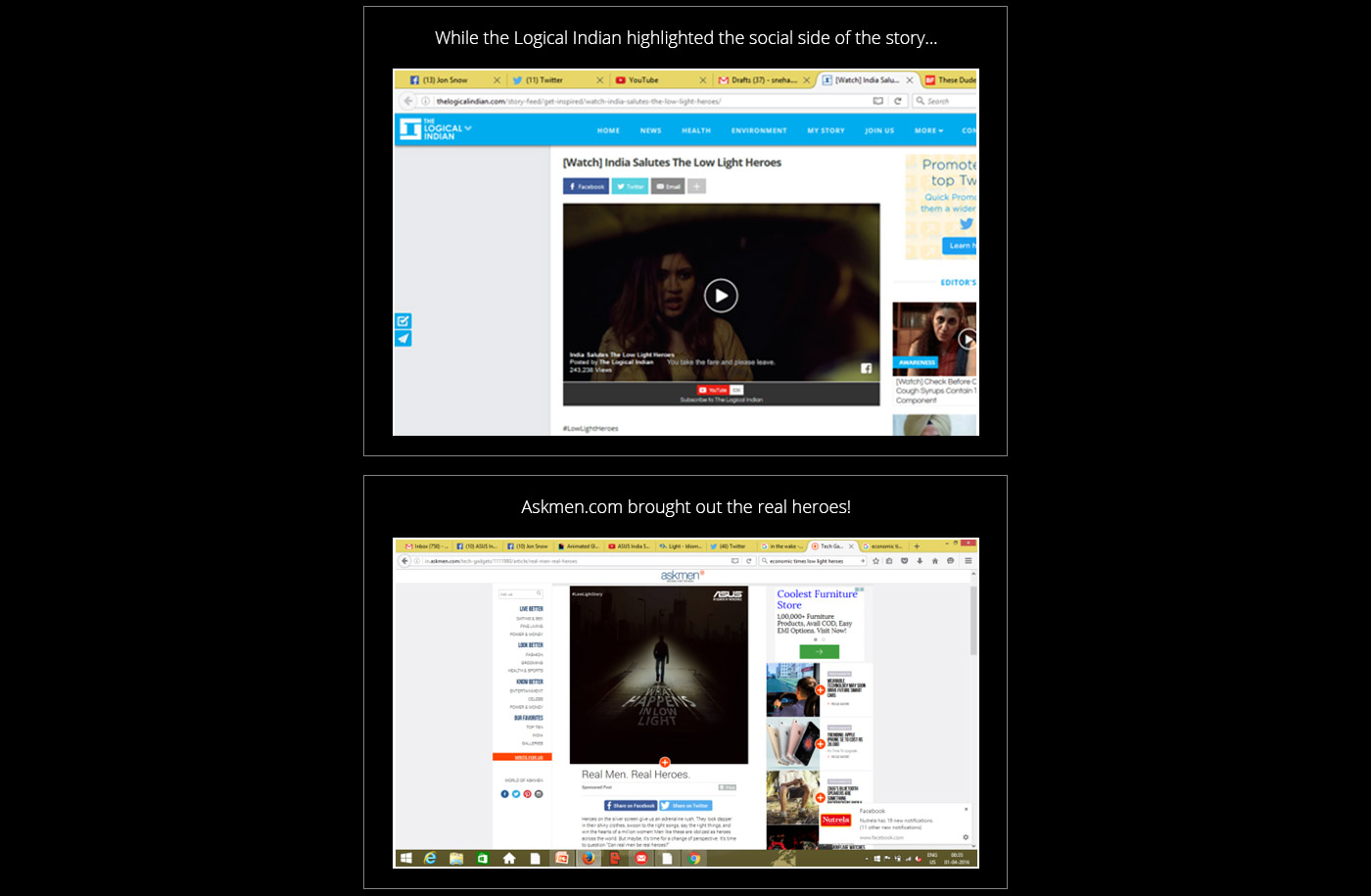Image resolution: width=1371 pixels, height=896 pixels.
Task: Open JOIN US navigation item
Action: [x=879, y=130]
